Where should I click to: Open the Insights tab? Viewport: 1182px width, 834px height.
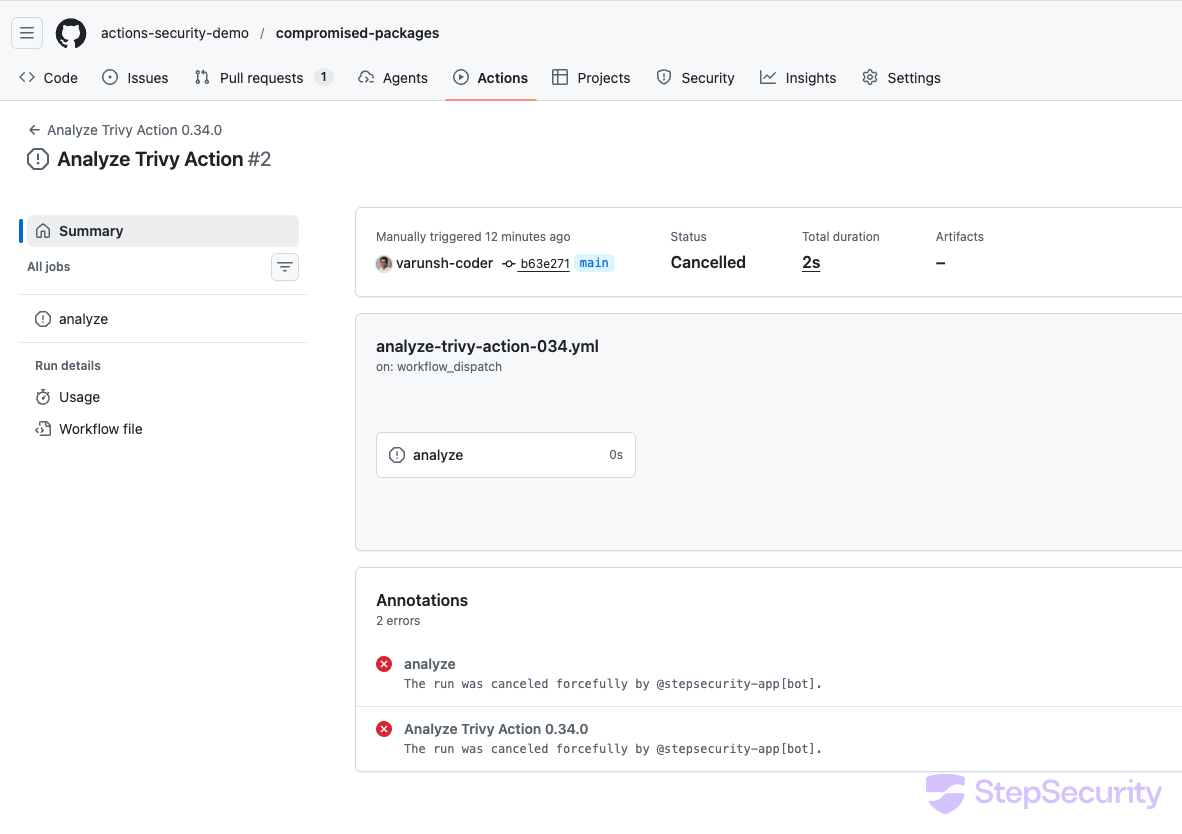(798, 78)
